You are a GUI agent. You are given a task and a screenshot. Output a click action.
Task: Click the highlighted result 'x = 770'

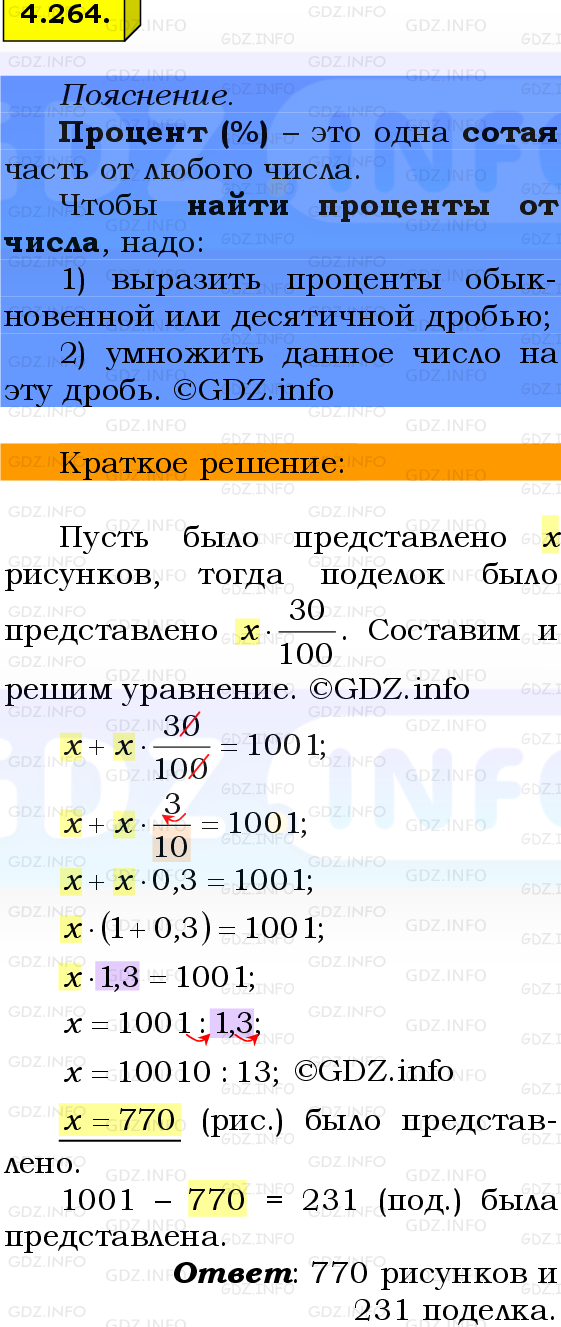pyautogui.click(x=120, y=1121)
